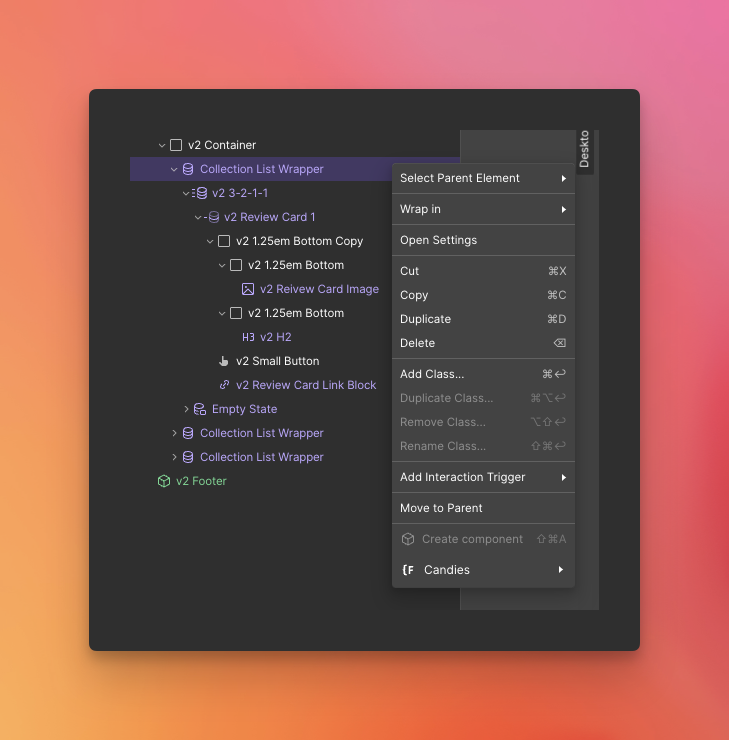
Task: Select the v2 3-2-1-1 tree row label
Action: coord(240,193)
